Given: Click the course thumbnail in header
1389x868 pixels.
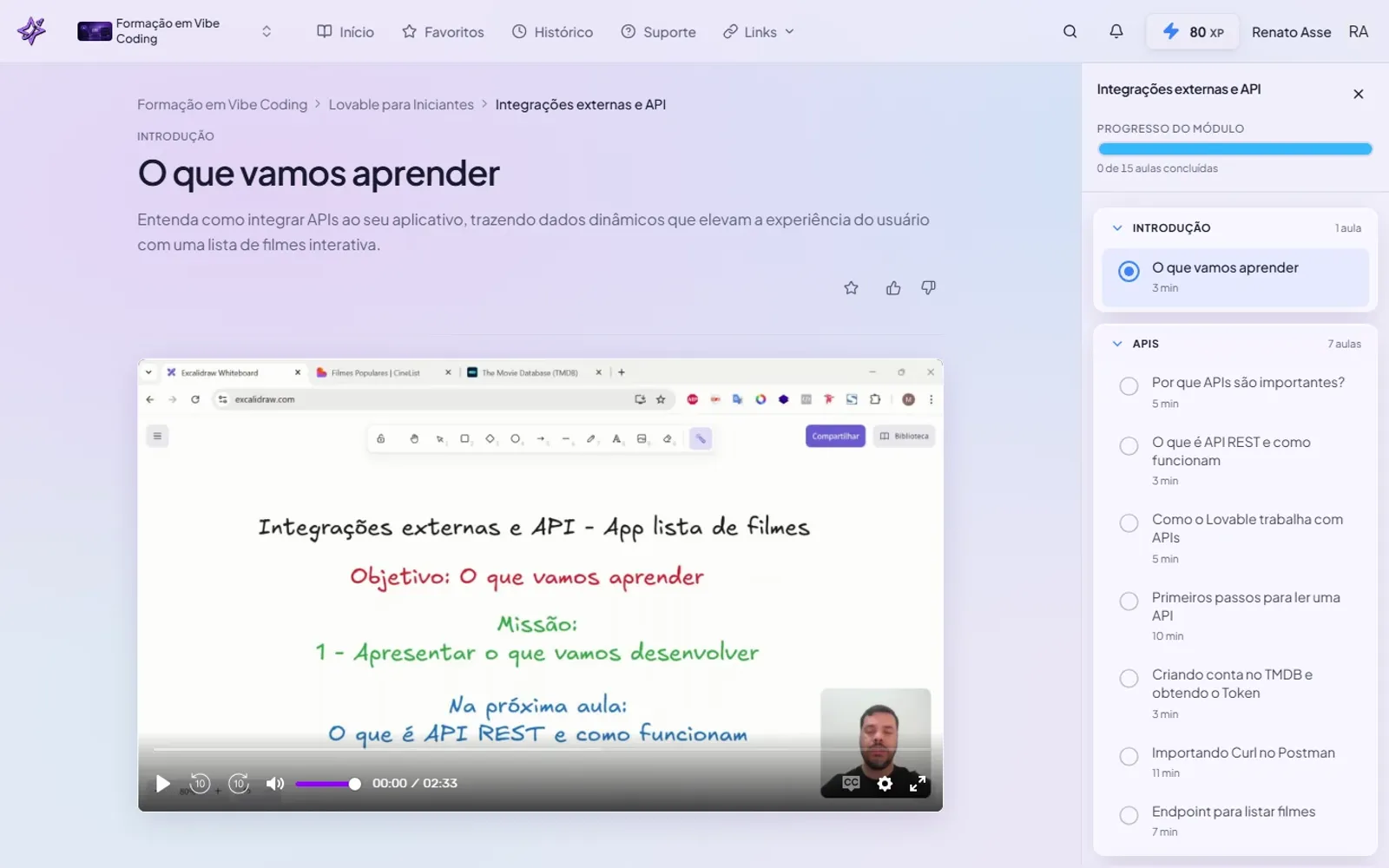Looking at the screenshot, I should [95, 32].
